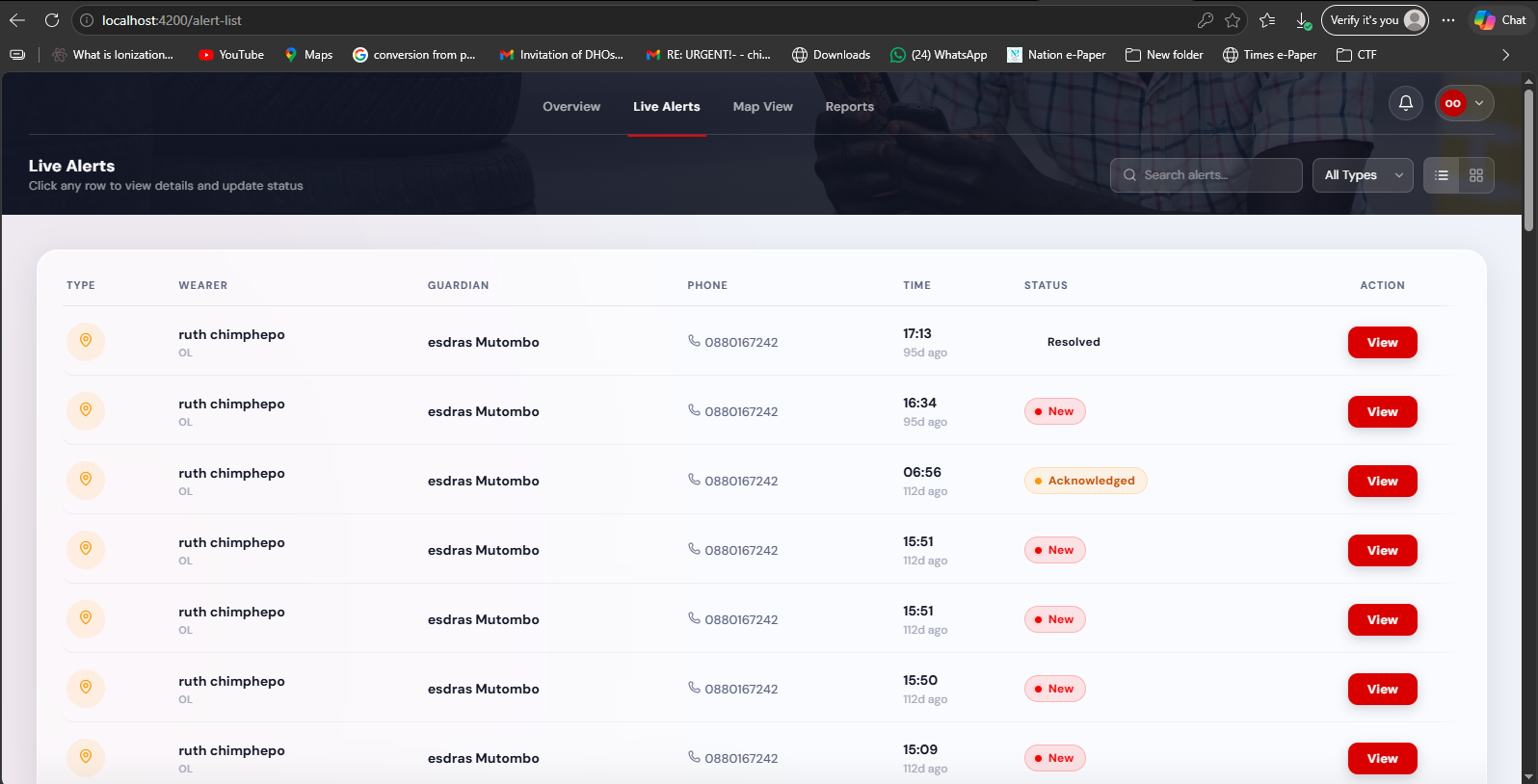The height and width of the screenshot is (784, 1538).
Task: Open the browser favorites list icon
Action: [1267, 20]
